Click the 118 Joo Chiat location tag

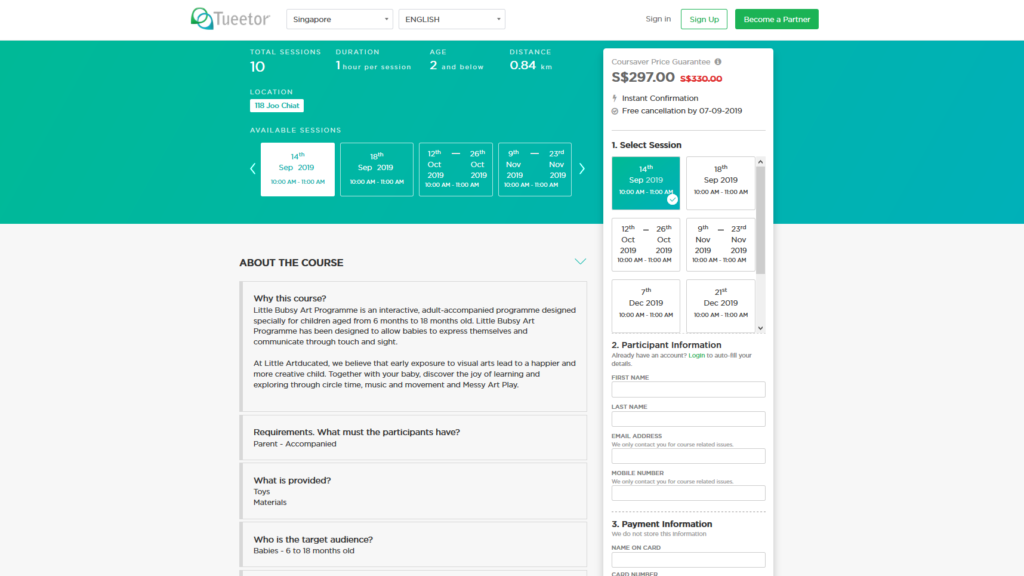point(277,105)
